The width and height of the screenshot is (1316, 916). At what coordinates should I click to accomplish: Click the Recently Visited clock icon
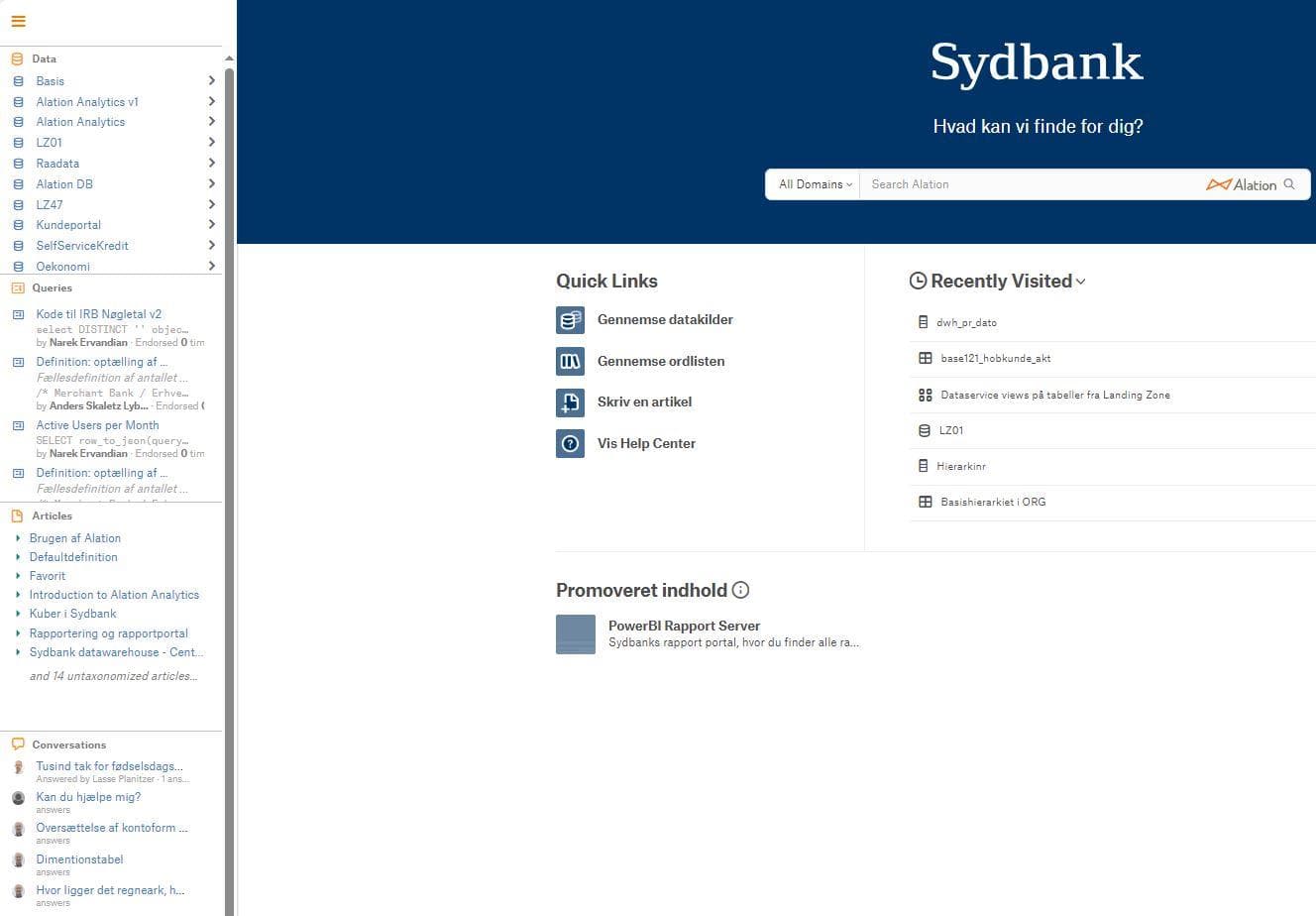(918, 282)
